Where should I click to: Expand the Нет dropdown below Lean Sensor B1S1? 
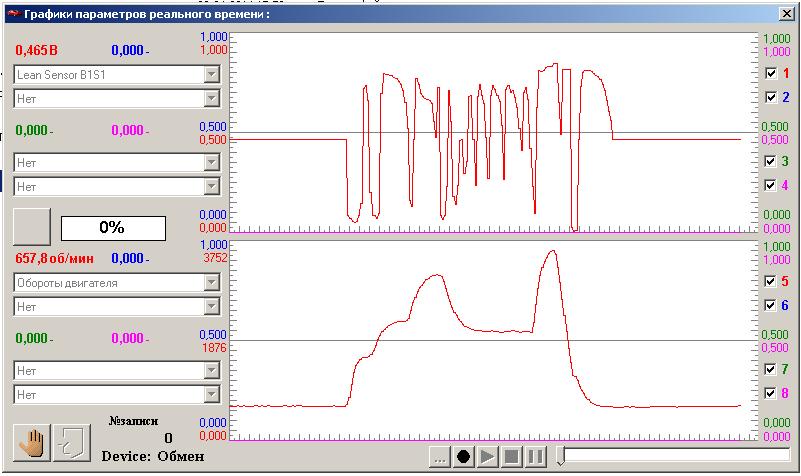(x=211, y=98)
